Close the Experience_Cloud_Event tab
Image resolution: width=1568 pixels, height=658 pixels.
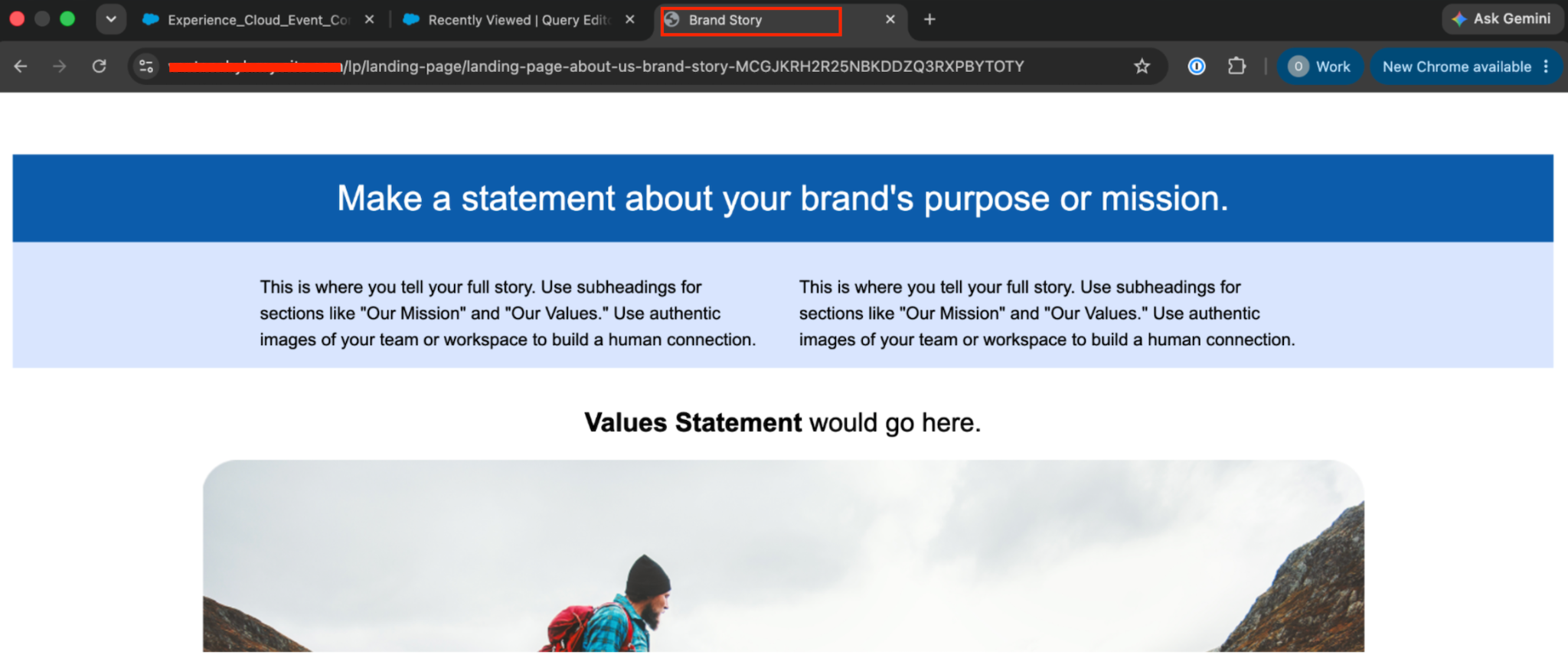tap(370, 20)
